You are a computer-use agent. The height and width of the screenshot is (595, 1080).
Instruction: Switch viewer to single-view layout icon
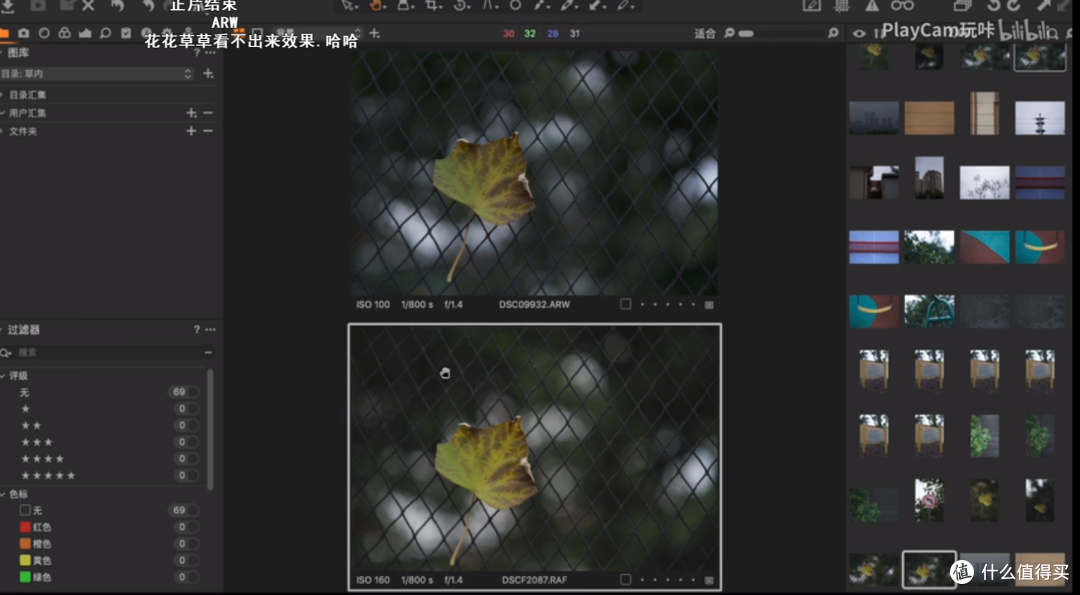[x=257, y=33]
